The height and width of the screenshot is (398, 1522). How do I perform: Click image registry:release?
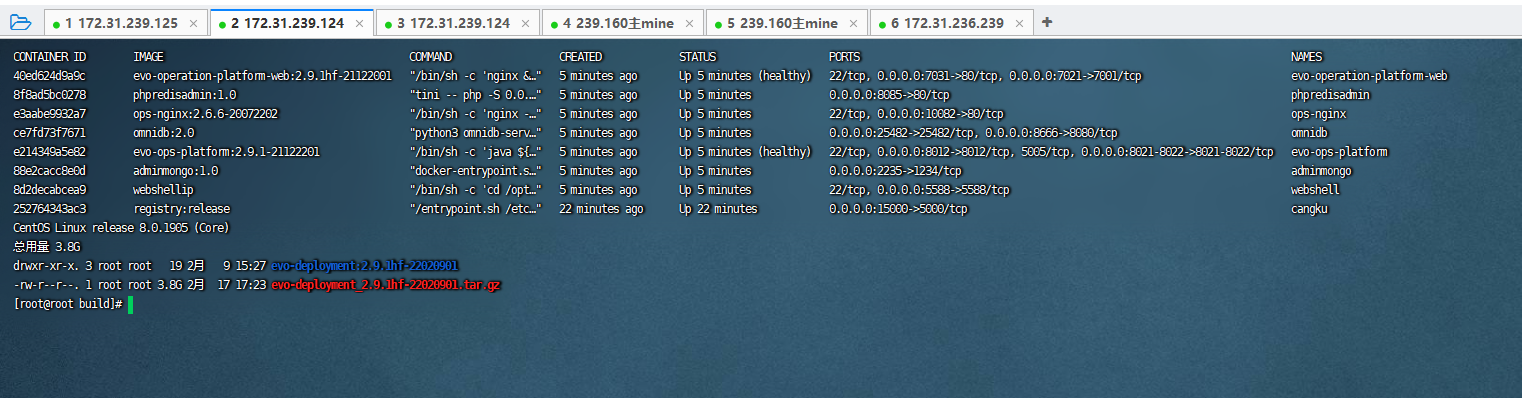click(x=182, y=209)
